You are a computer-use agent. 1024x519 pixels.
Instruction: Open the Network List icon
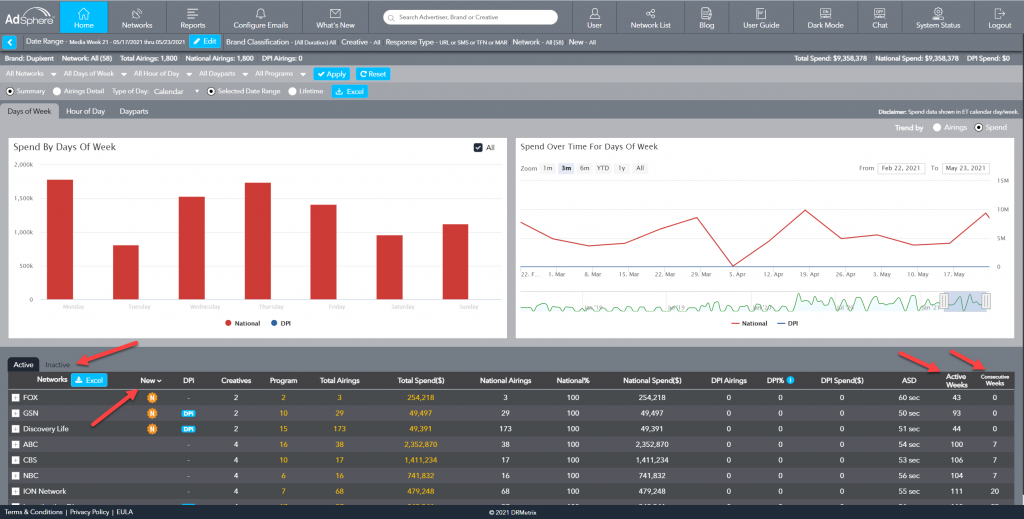point(650,14)
